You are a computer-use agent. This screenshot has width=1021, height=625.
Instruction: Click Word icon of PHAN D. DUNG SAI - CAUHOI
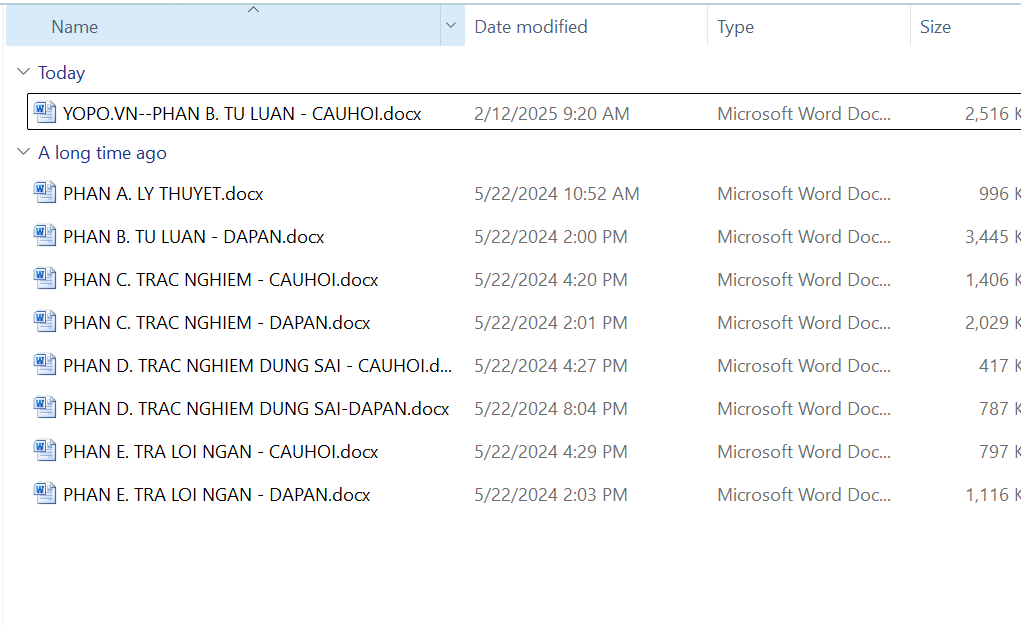click(45, 365)
